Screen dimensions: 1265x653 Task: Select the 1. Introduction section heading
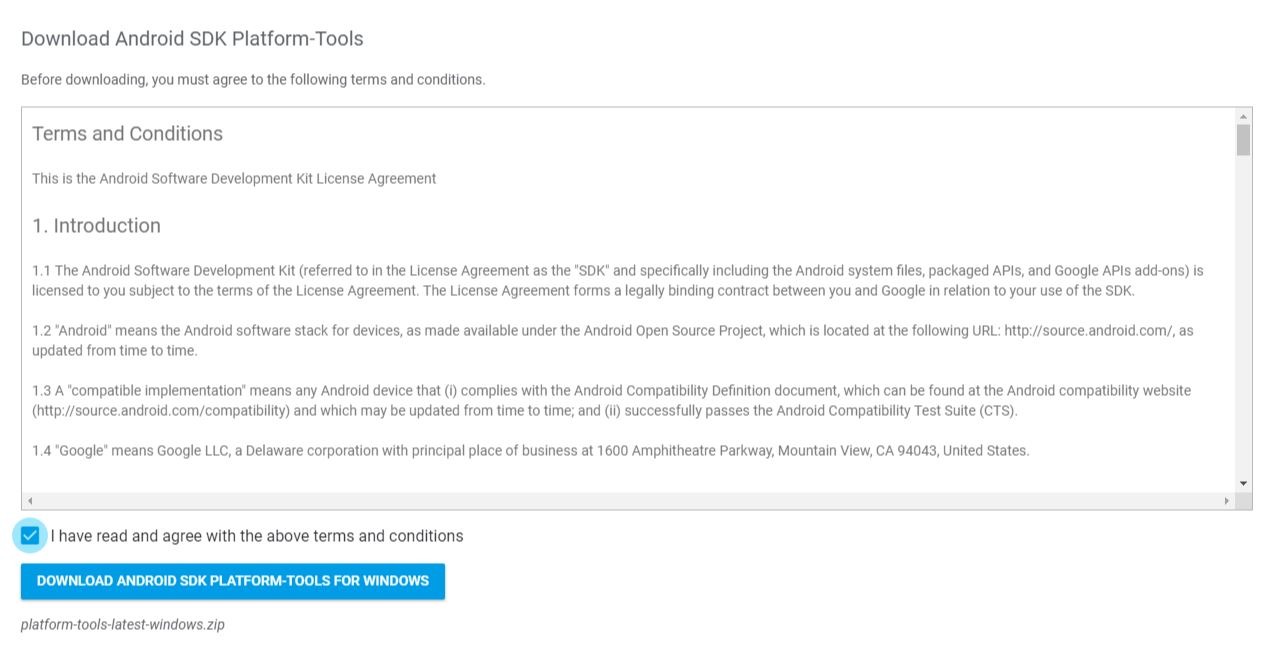coord(96,225)
